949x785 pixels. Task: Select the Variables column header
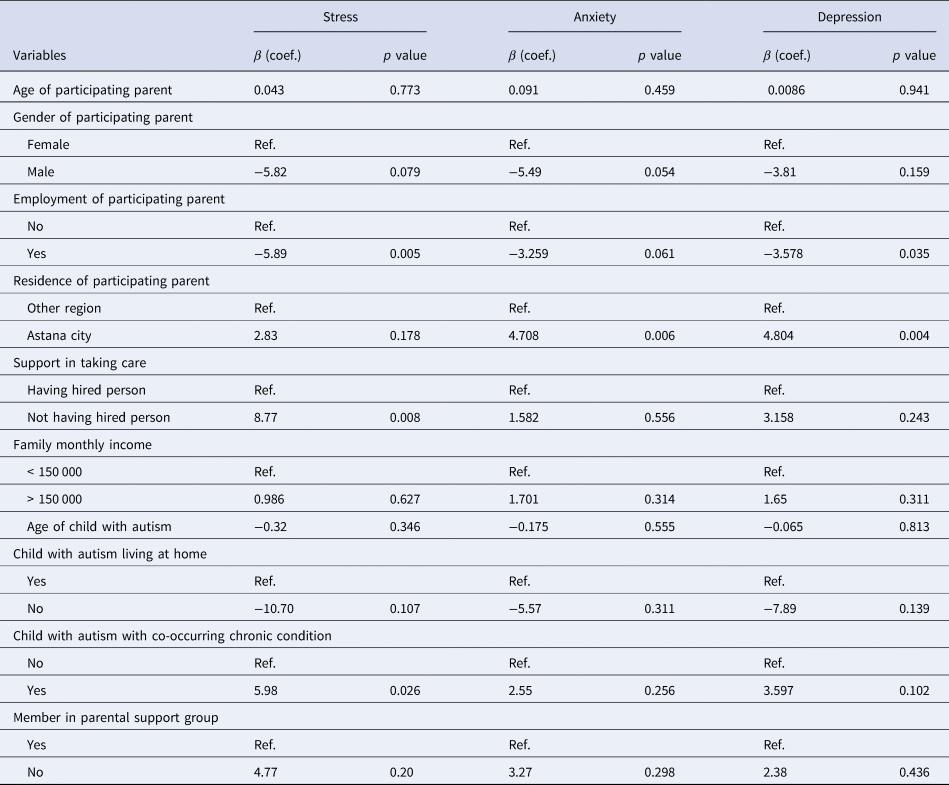[39, 56]
